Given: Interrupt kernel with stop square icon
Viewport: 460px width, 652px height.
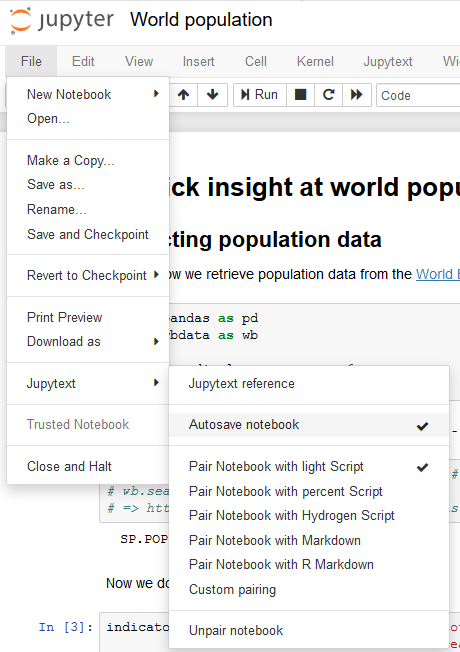Looking at the screenshot, I should tap(300, 95).
